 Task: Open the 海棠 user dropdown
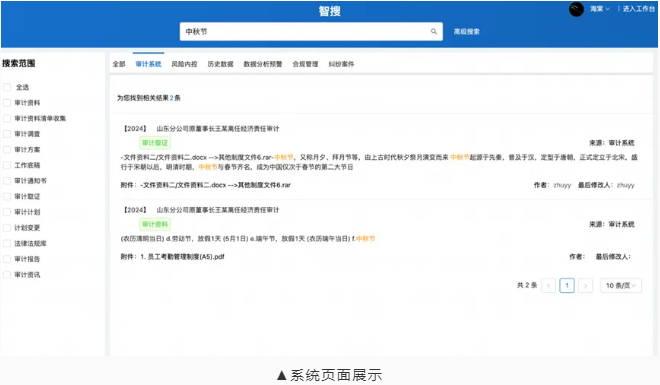599,9
